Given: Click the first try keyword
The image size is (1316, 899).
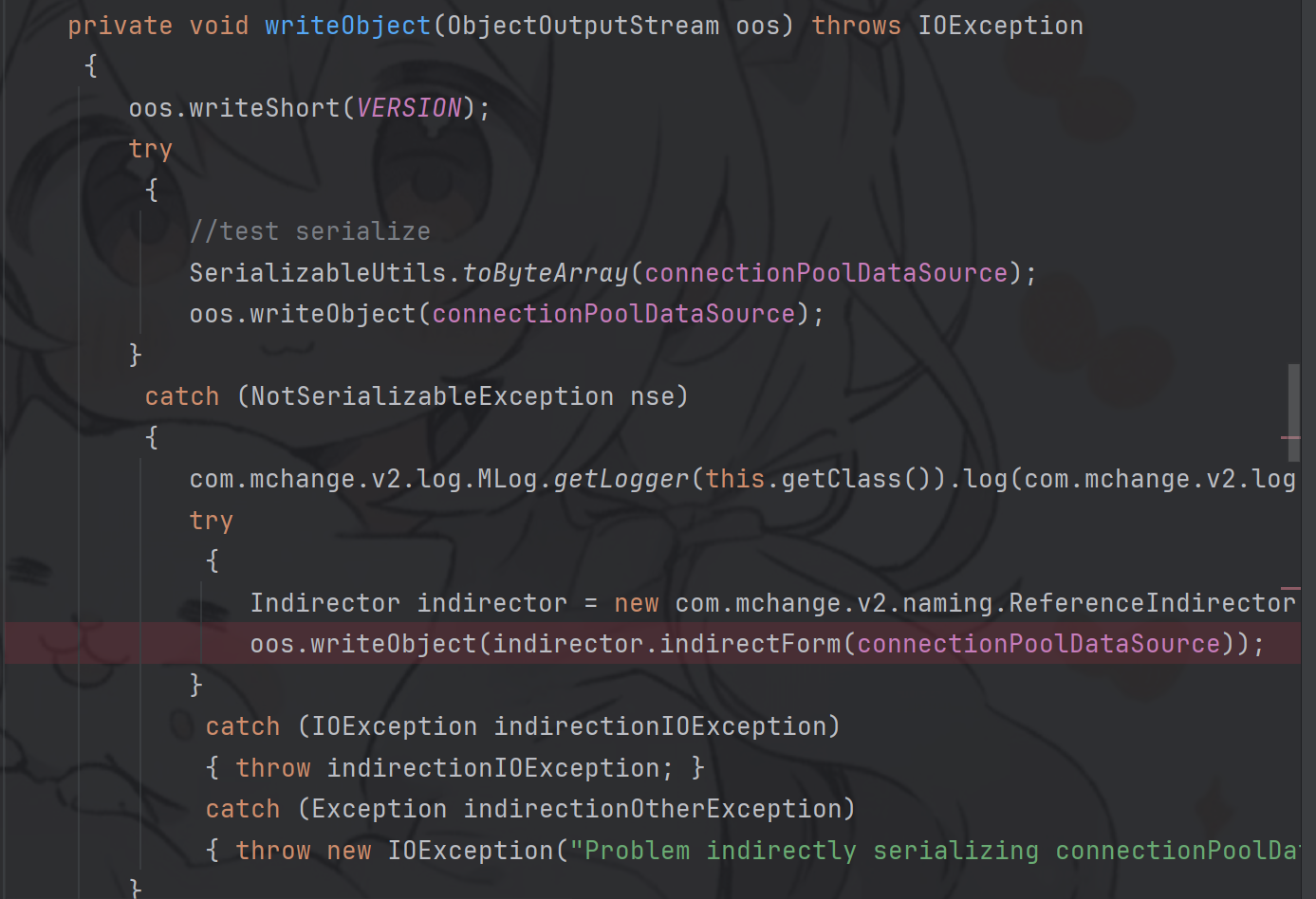Looking at the screenshot, I should (150, 149).
